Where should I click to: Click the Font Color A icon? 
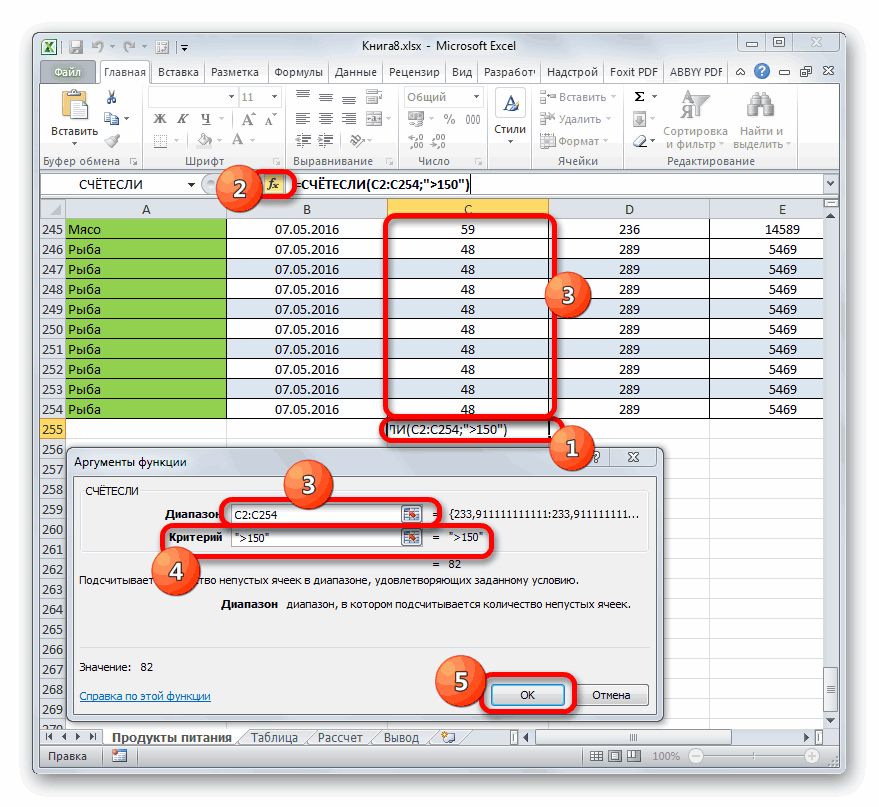pos(238,140)
